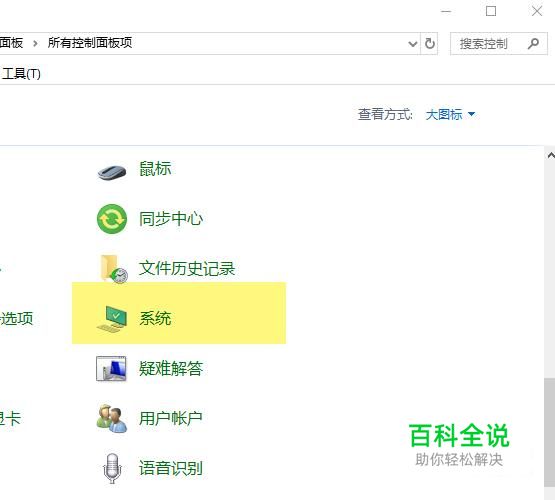Image resolution: width=555 pixels, height=500 pixels.
Task: Click the search magnifier icon
Action: (x=533, y=44)
